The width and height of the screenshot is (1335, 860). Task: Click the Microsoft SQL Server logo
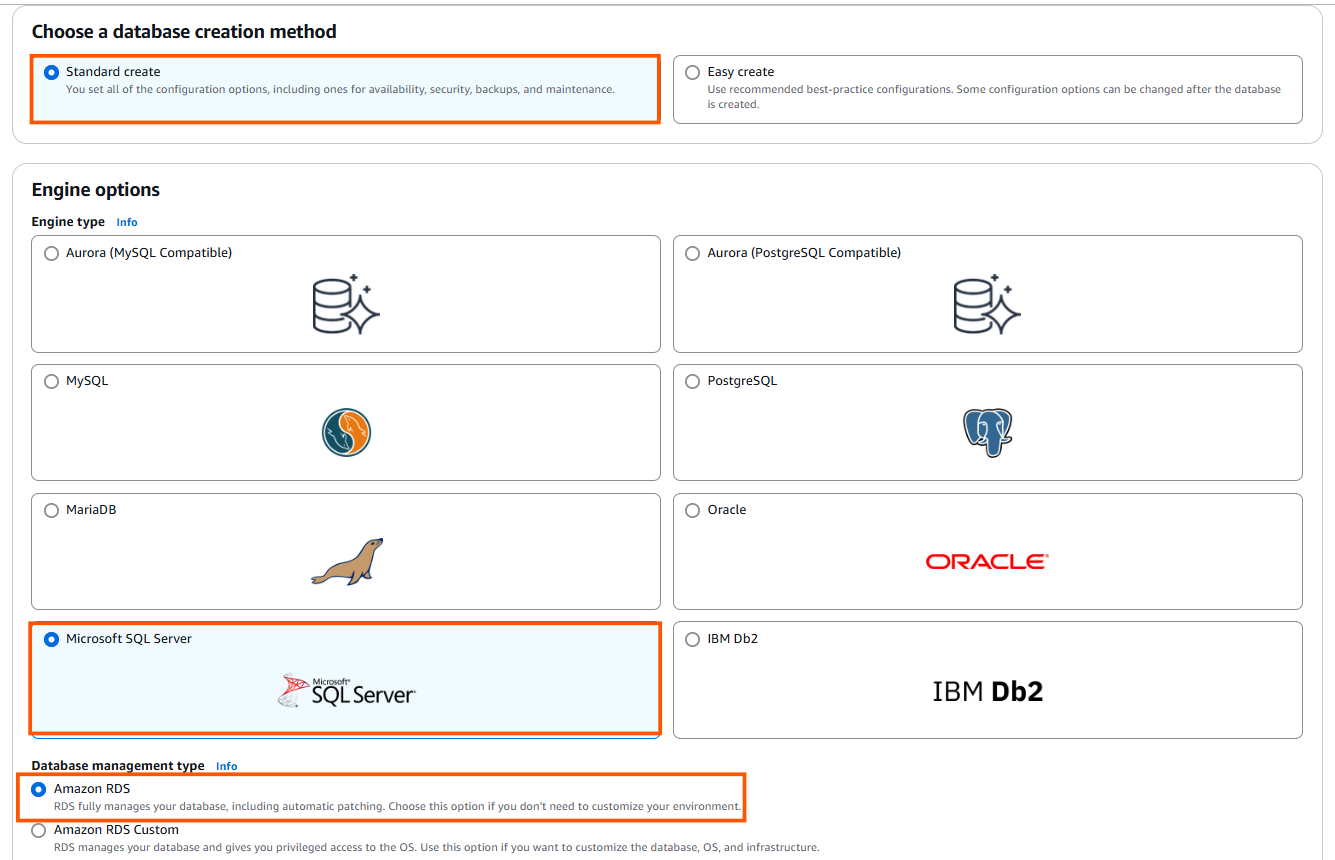pos(346,691)
